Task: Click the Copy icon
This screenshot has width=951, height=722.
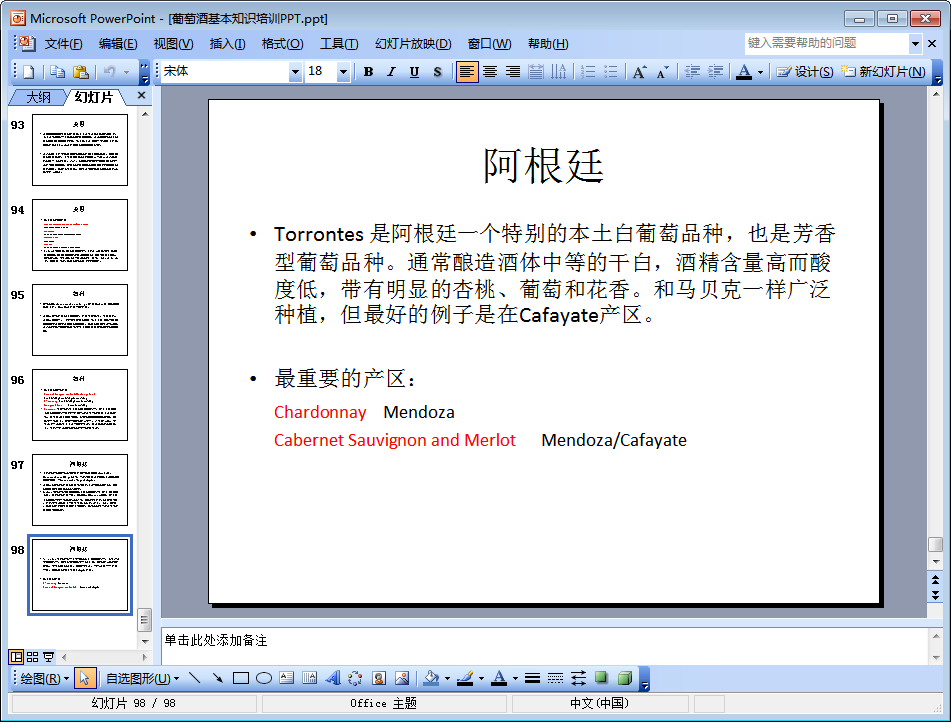Action: (58, 72)
